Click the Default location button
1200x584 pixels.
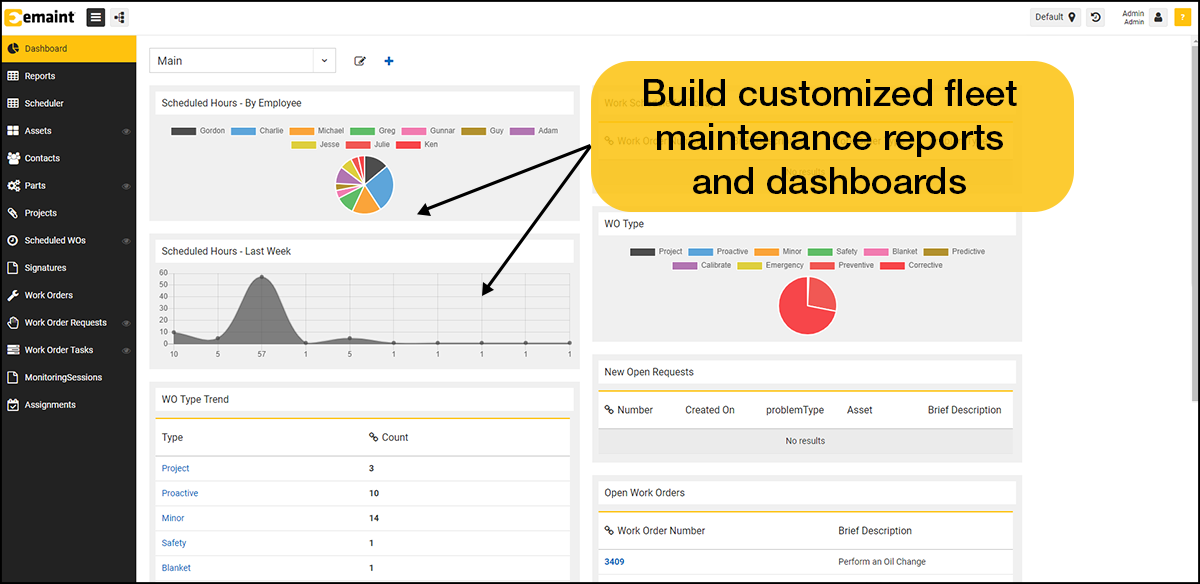(x=1055, y=17)
